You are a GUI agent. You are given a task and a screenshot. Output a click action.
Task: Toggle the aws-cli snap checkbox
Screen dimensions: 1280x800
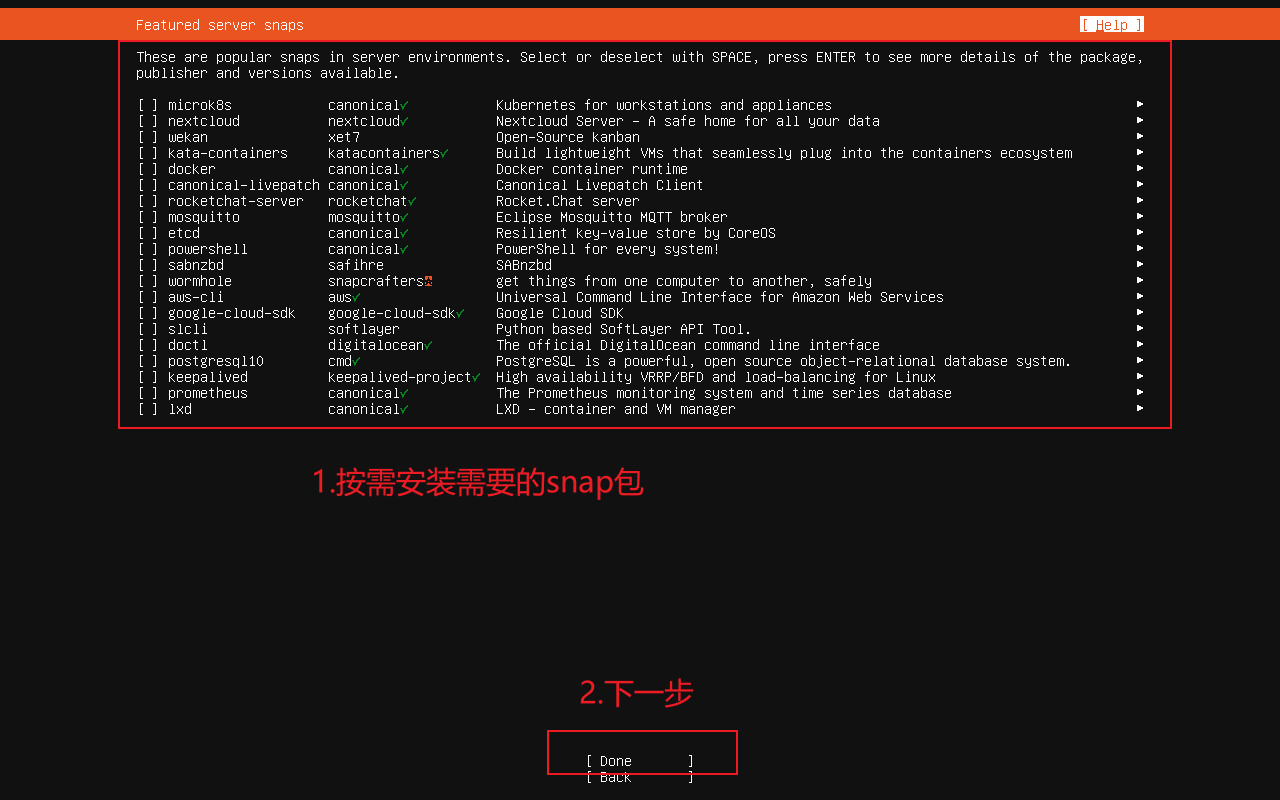[x=148, y=297]
